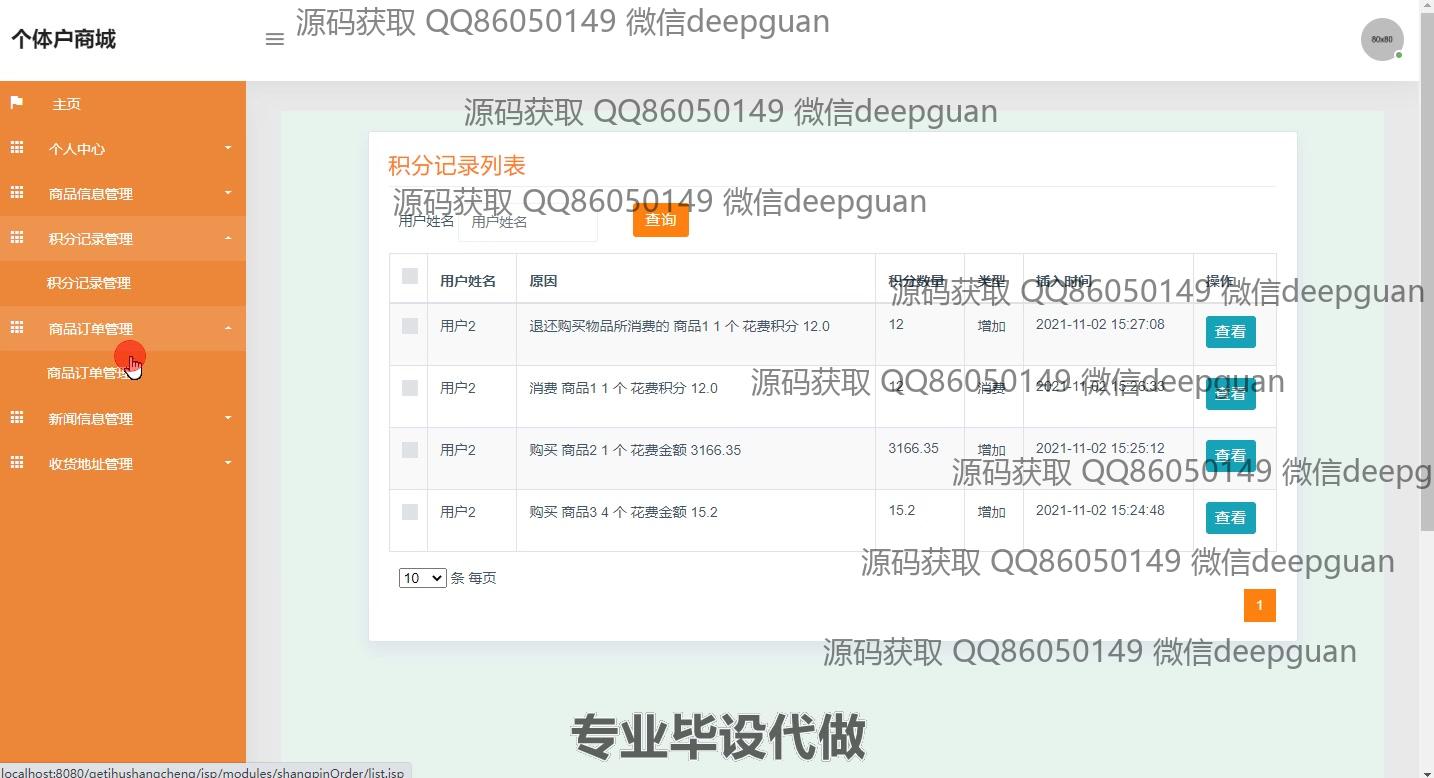Click the flag icon beside 主页

(x=16, y=103)
